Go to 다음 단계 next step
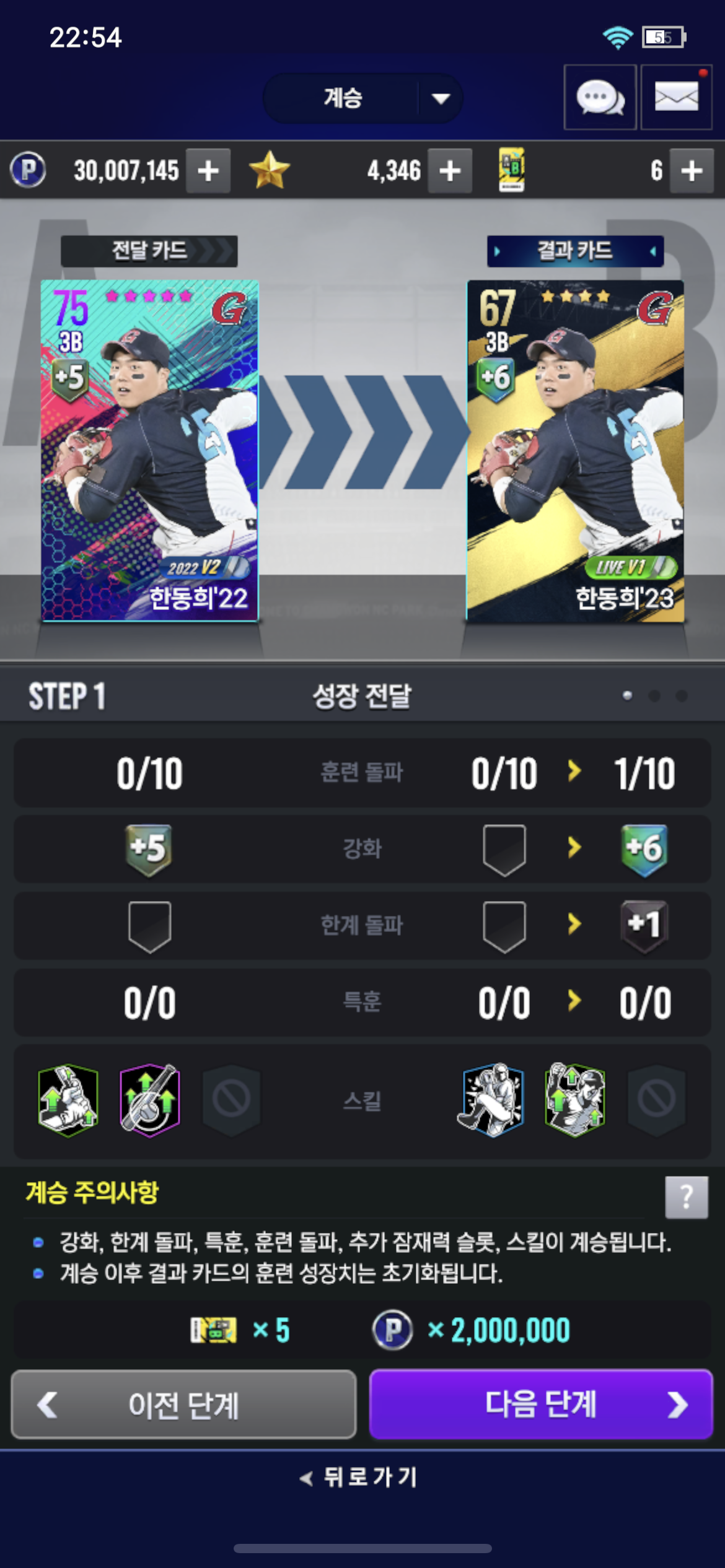The image size is (725, 1568). coord(541,1404)
